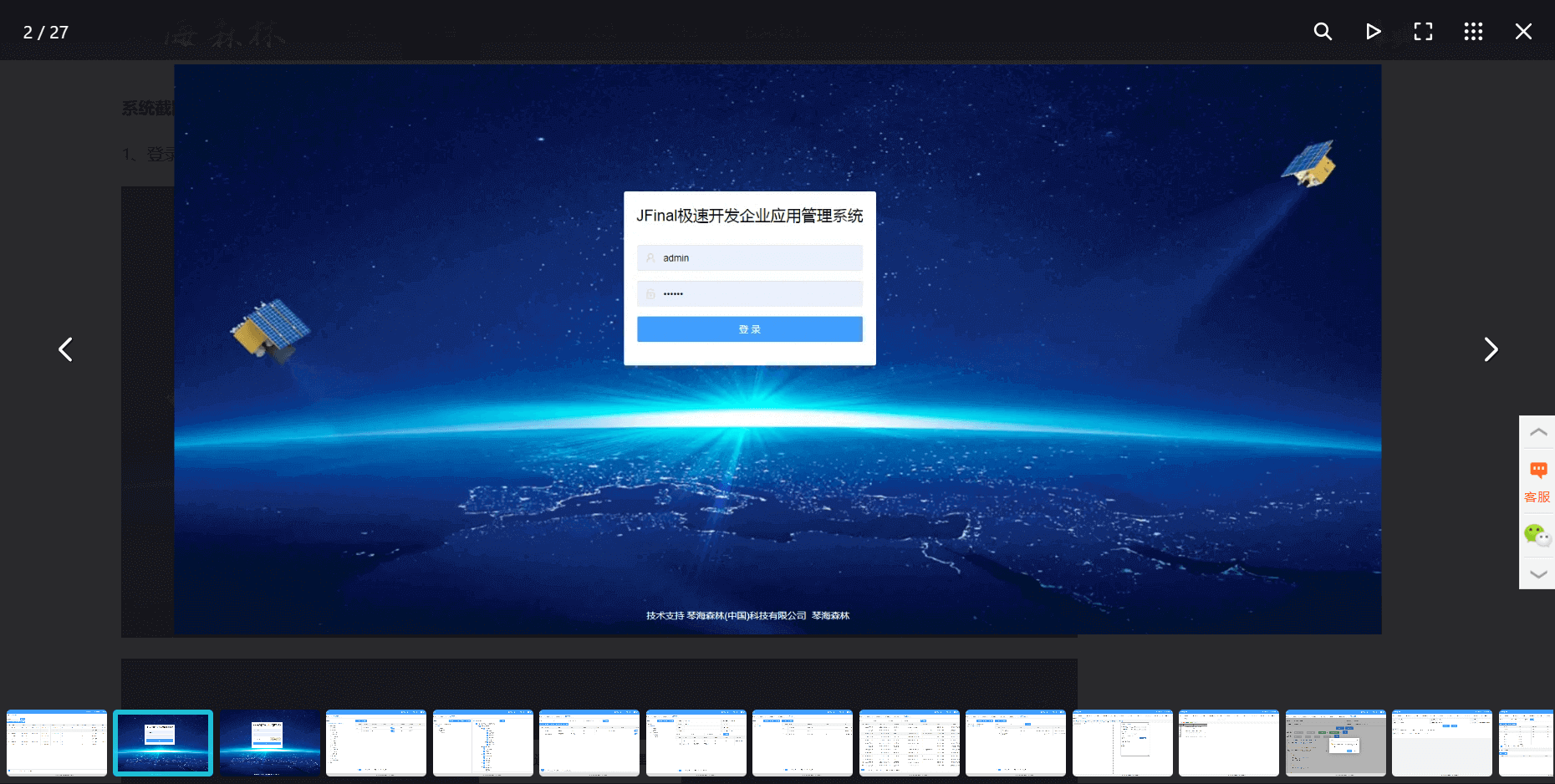Open the thumbnail with the dense multi-column table
Image resolution: width=1555 pixels, height=784 pixels.
[910, 743]
